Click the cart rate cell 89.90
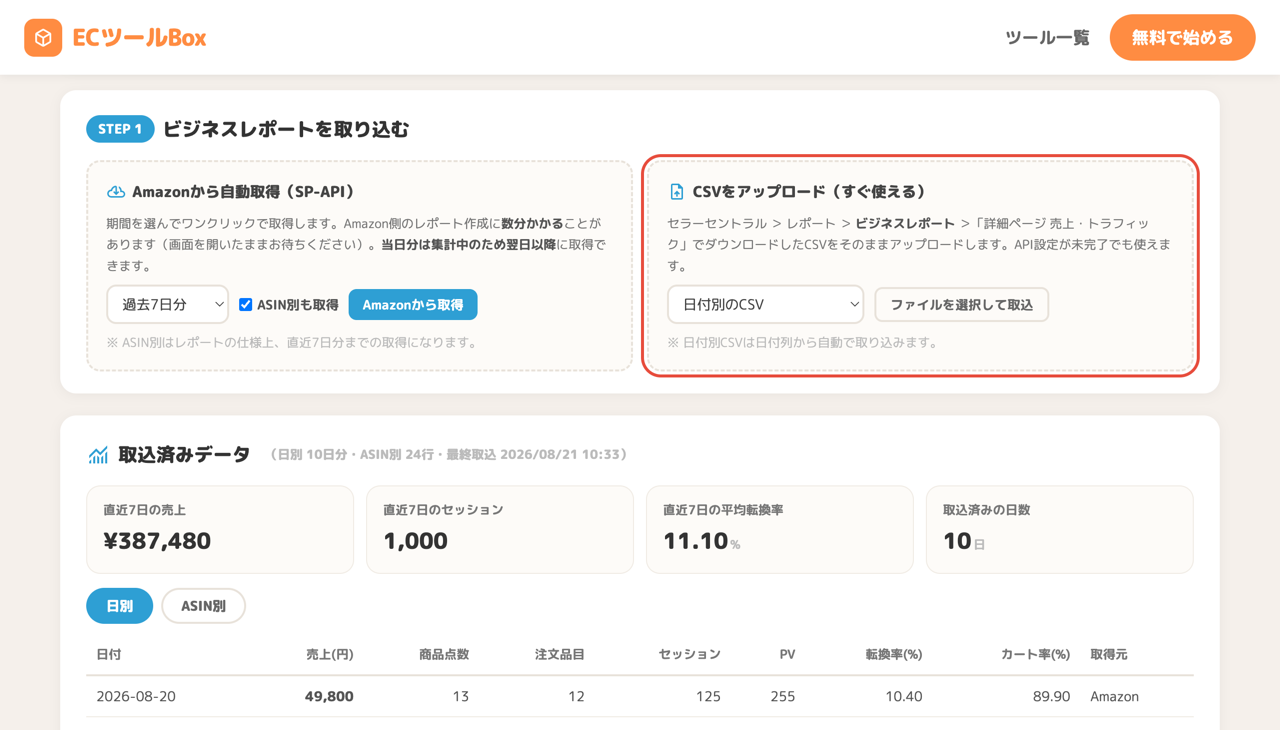 tap(1051, 696)
